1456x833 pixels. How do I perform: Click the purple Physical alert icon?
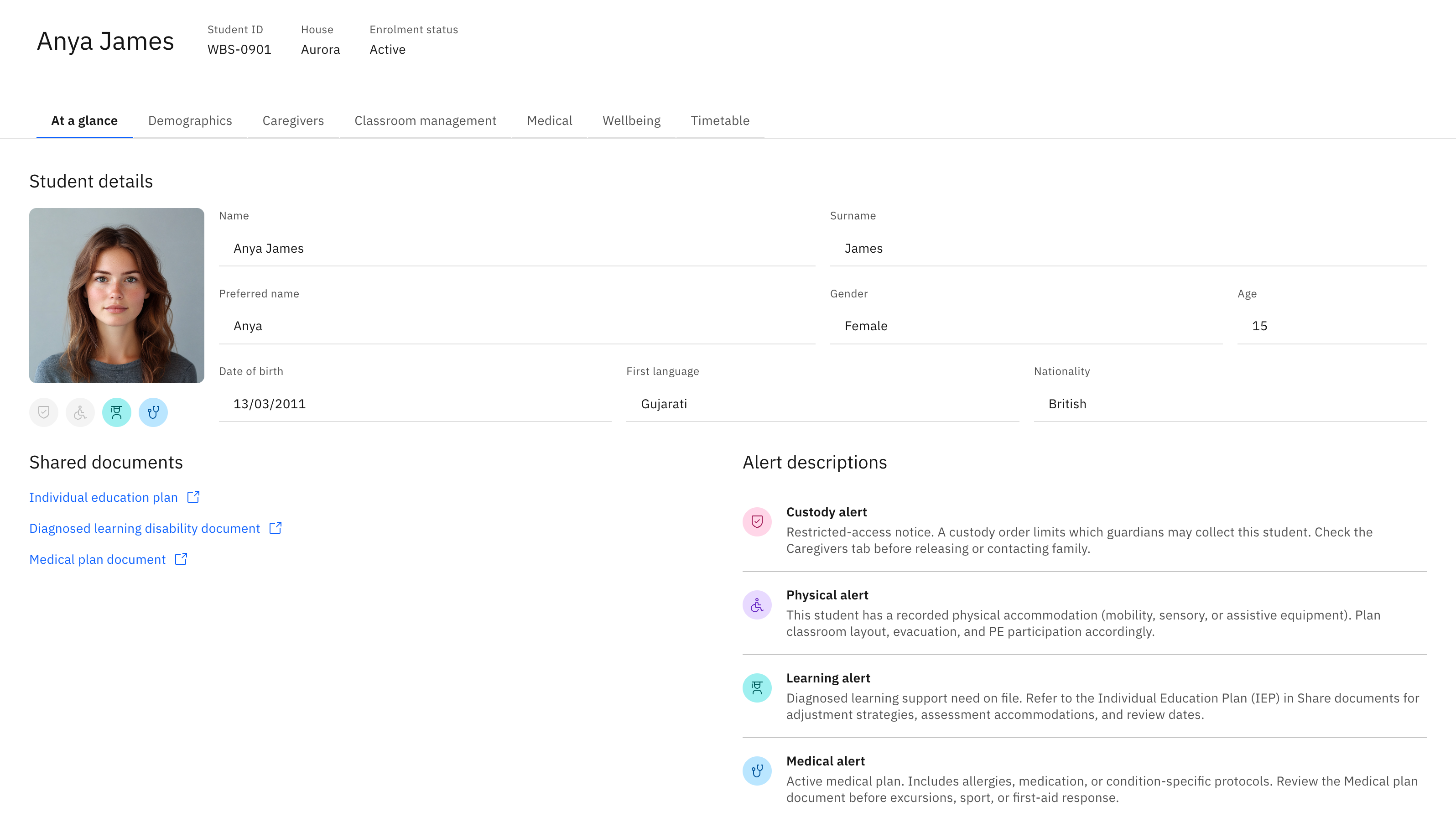point(757,604)
